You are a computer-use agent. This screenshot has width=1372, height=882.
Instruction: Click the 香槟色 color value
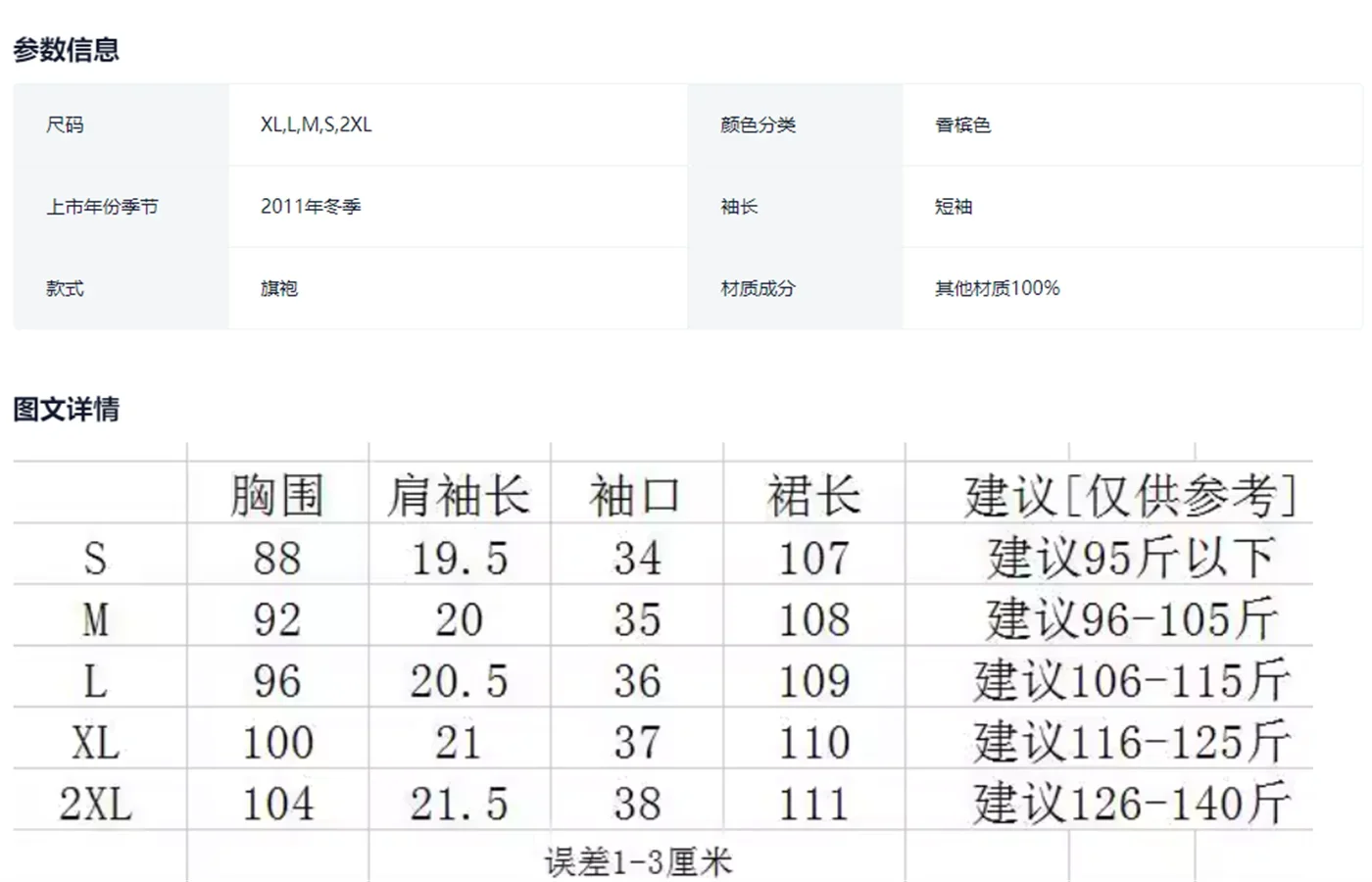click(962, 124)
